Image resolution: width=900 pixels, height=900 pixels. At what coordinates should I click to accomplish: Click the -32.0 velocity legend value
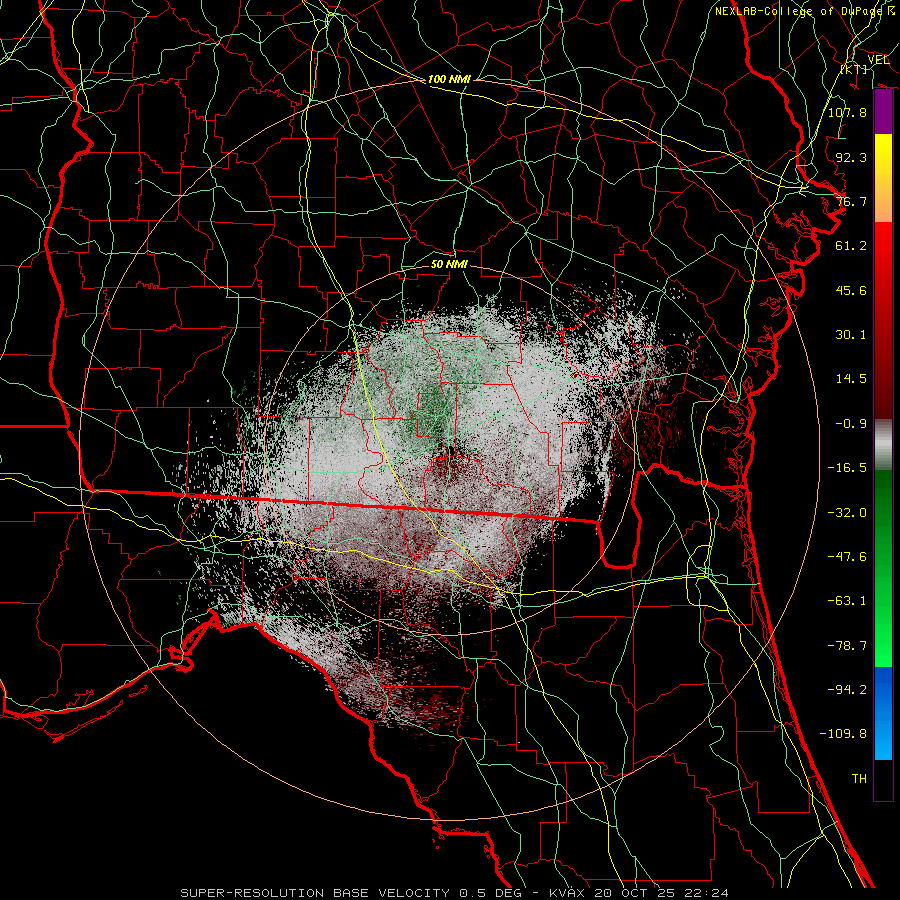coord(847,513)
